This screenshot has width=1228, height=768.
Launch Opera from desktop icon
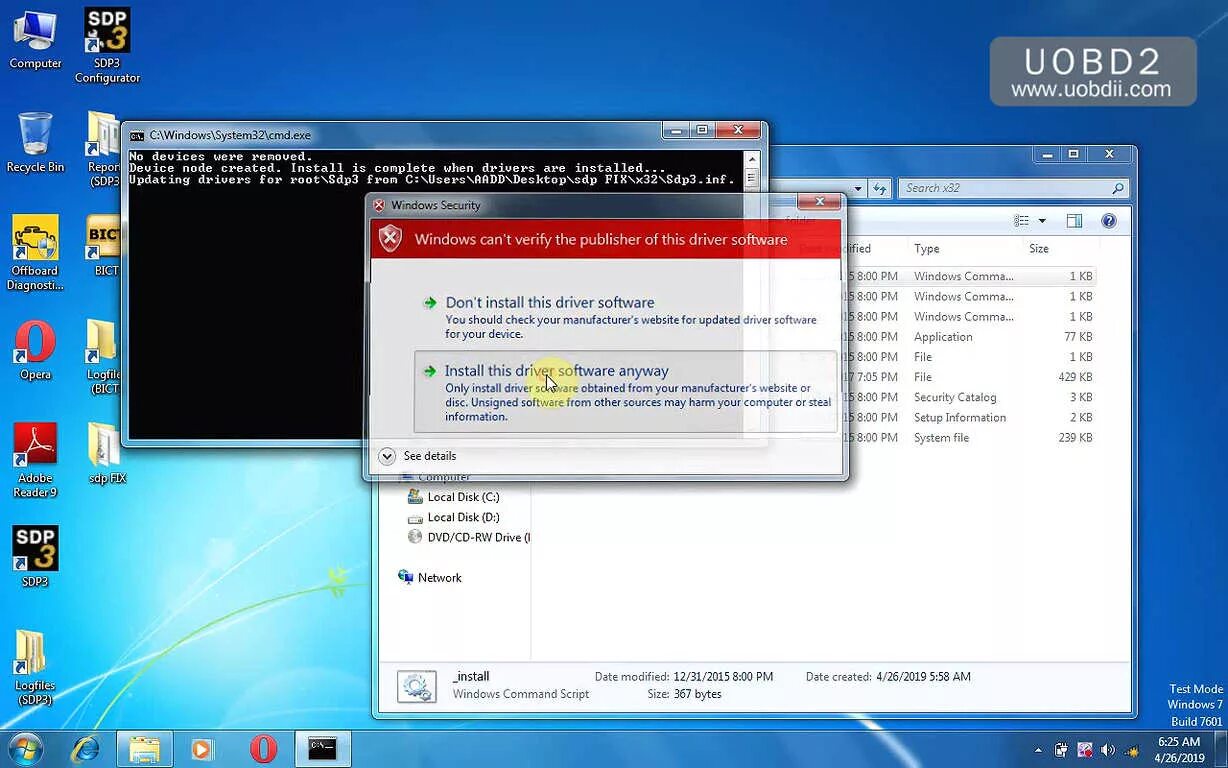[35, 351]
